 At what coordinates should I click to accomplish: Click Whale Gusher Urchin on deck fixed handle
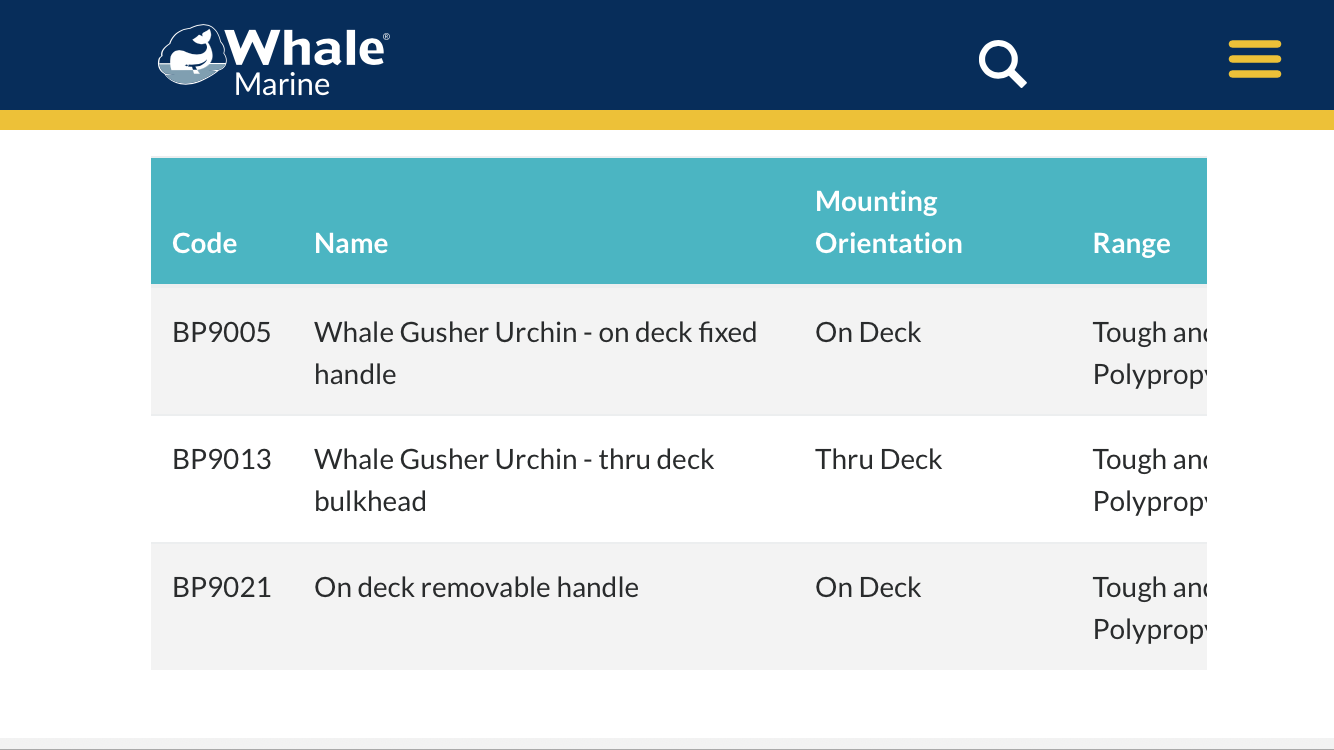(535, 353)
